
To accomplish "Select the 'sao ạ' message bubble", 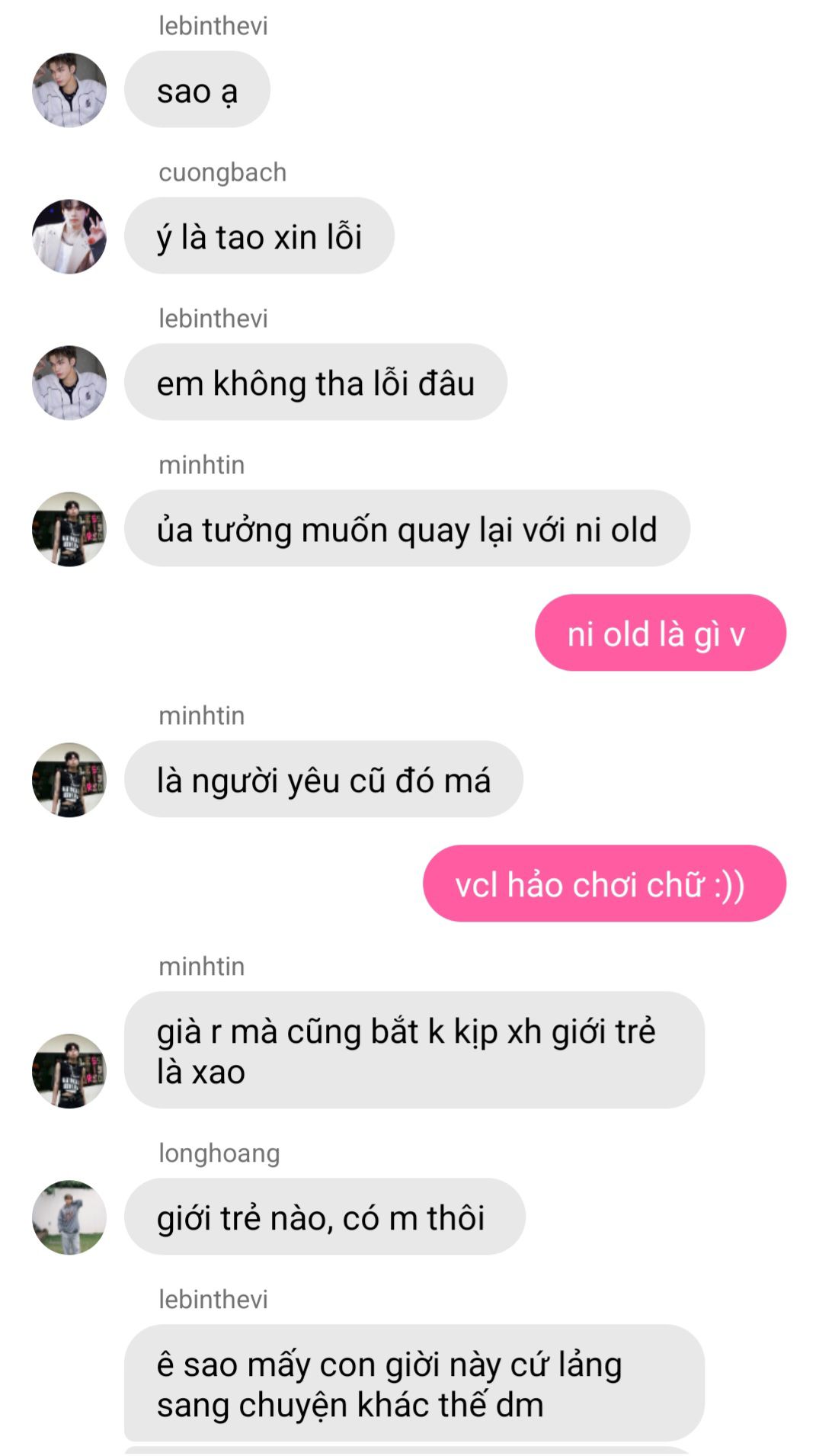I will pos(197,89).
